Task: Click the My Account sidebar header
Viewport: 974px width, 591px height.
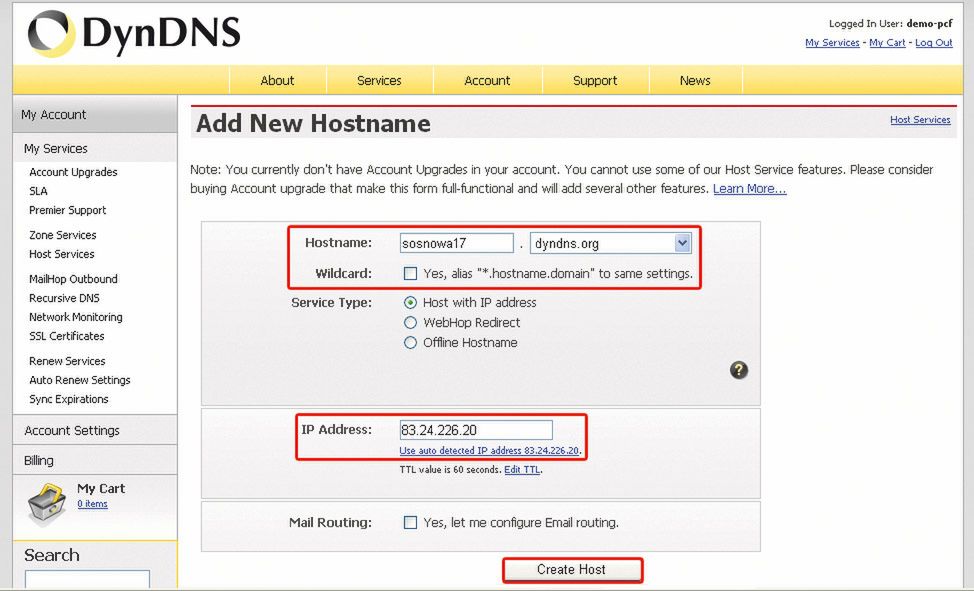Action: (94, 114)
